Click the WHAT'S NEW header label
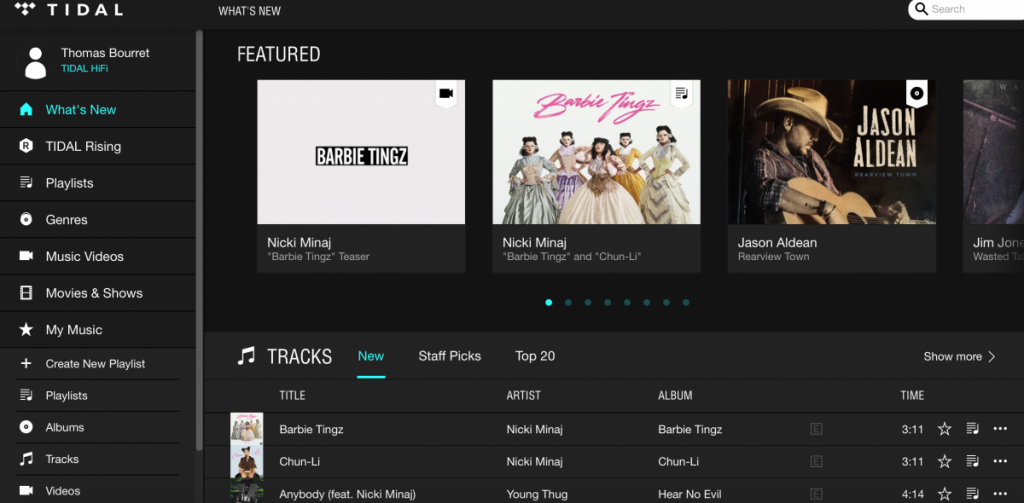 pos(249,11)
